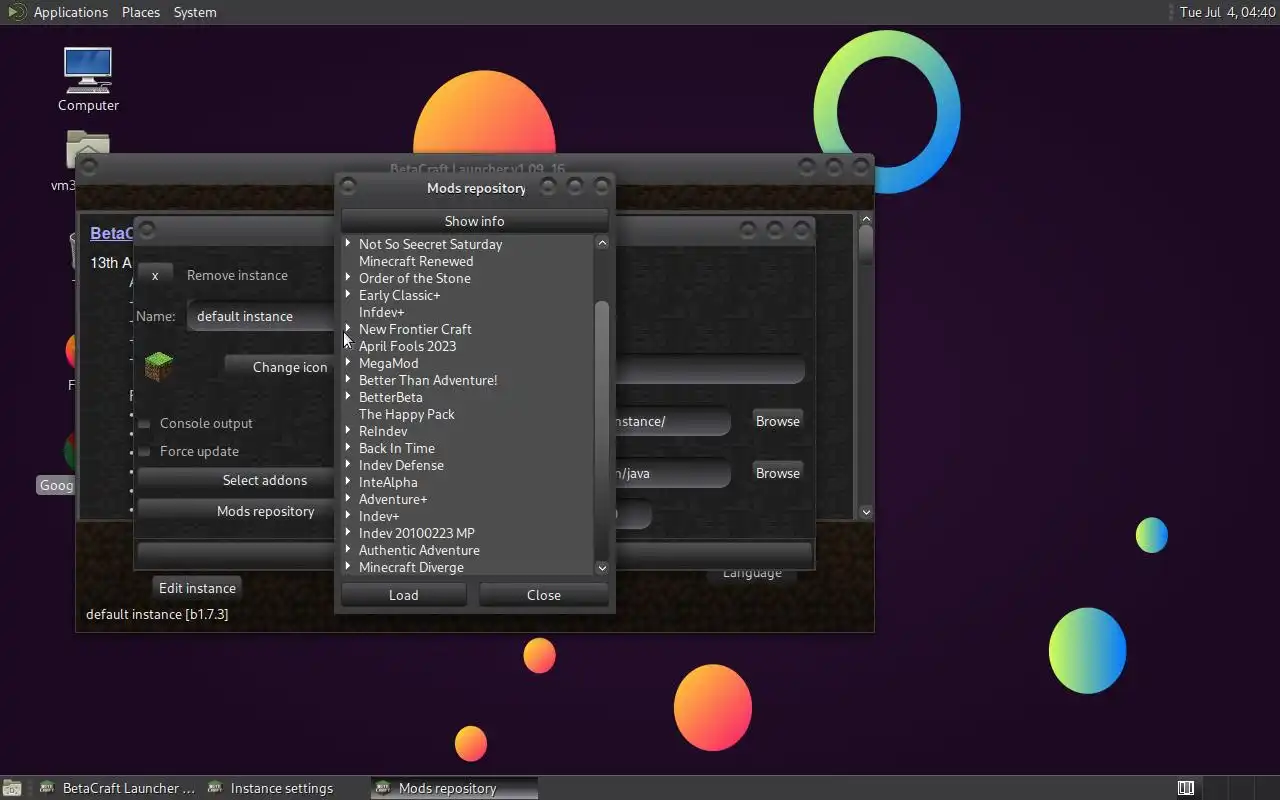1280x800 pixels.
Task: Select the Indev Defense entry
Action: tap(401, 465)
